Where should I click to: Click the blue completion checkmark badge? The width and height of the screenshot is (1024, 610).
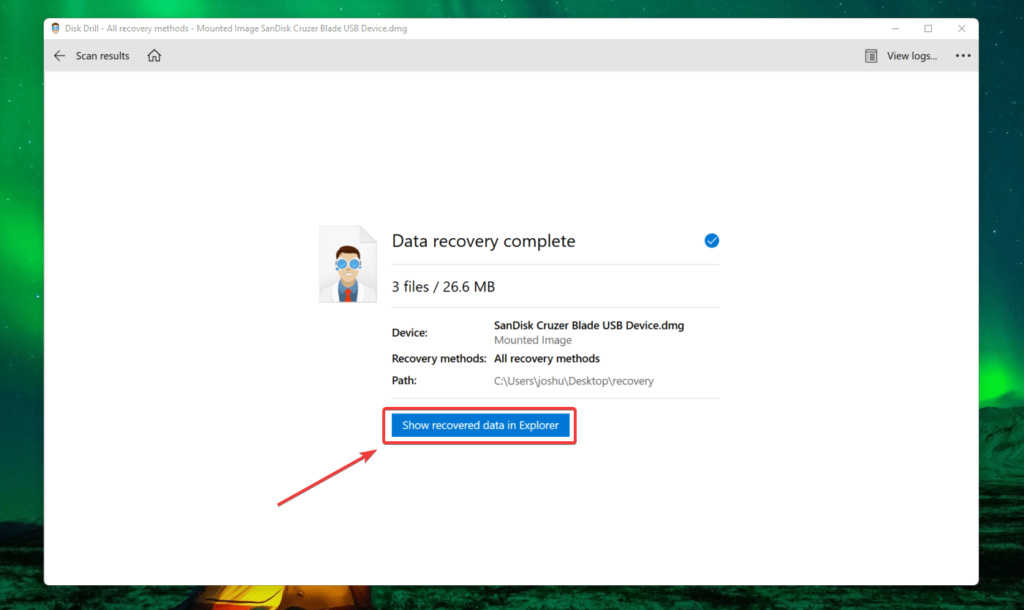click(711, 240)
